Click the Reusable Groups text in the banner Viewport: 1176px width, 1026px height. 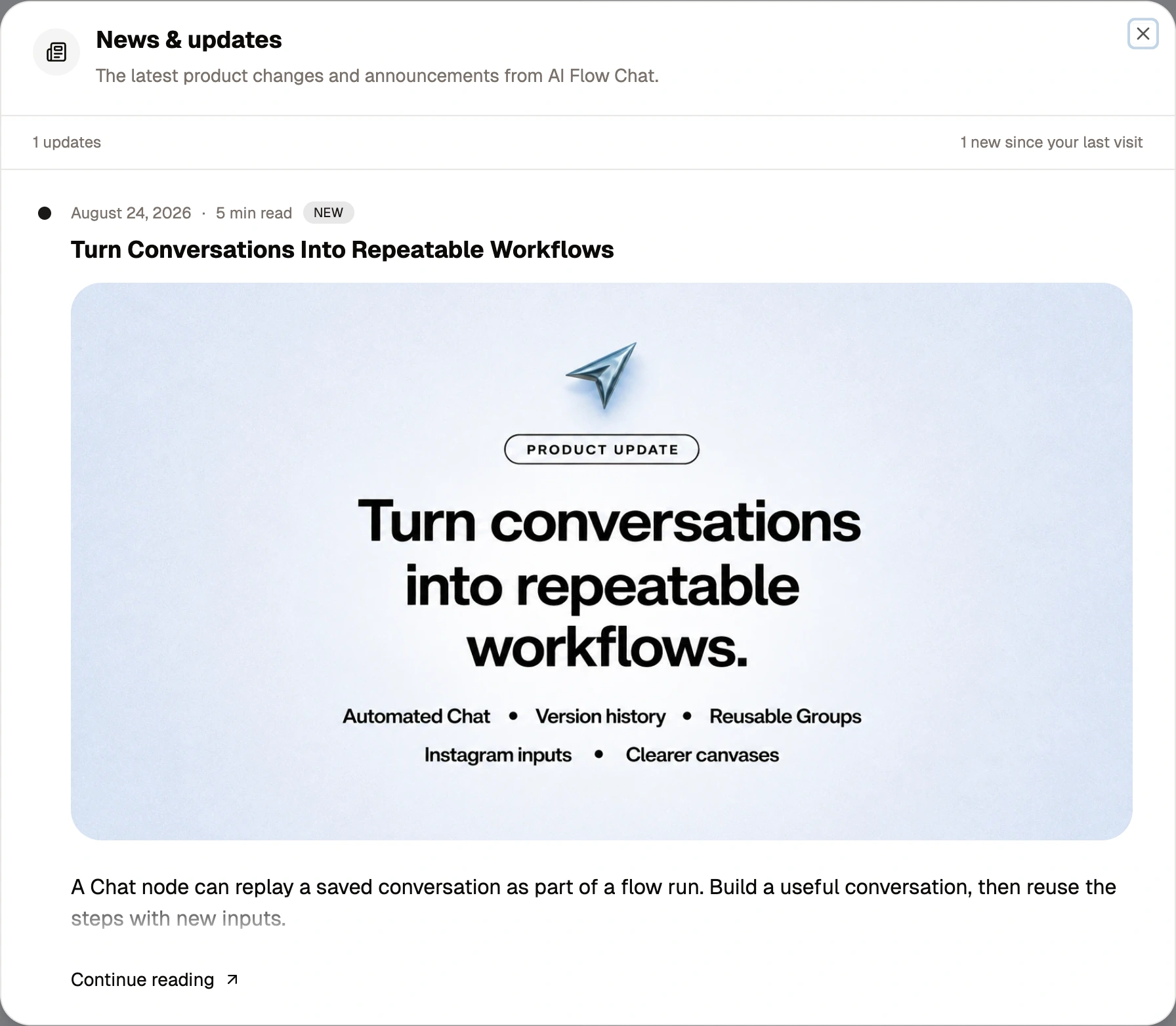coord(786,716)
